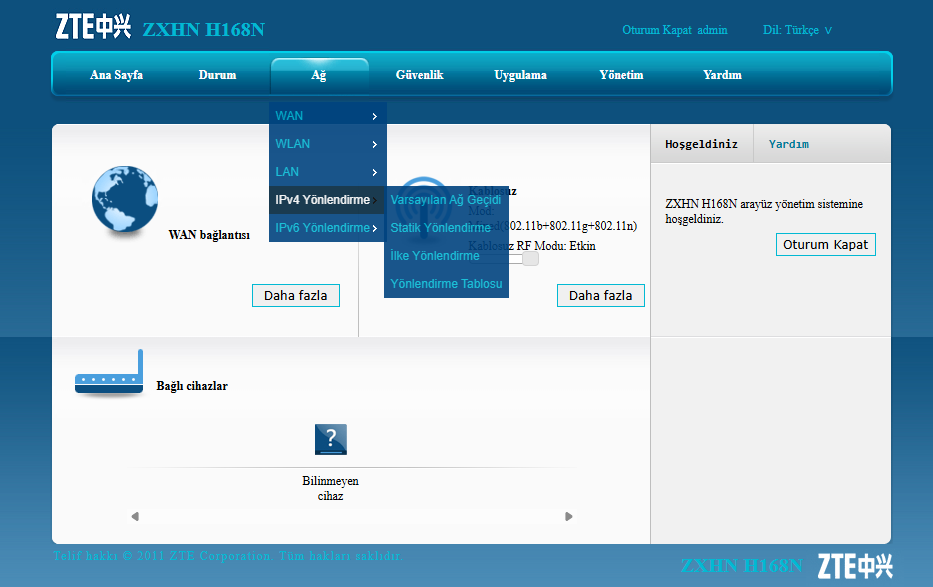Expand the WLAN submenu
The image size is (933, 587).
click(x=328, y=144)
